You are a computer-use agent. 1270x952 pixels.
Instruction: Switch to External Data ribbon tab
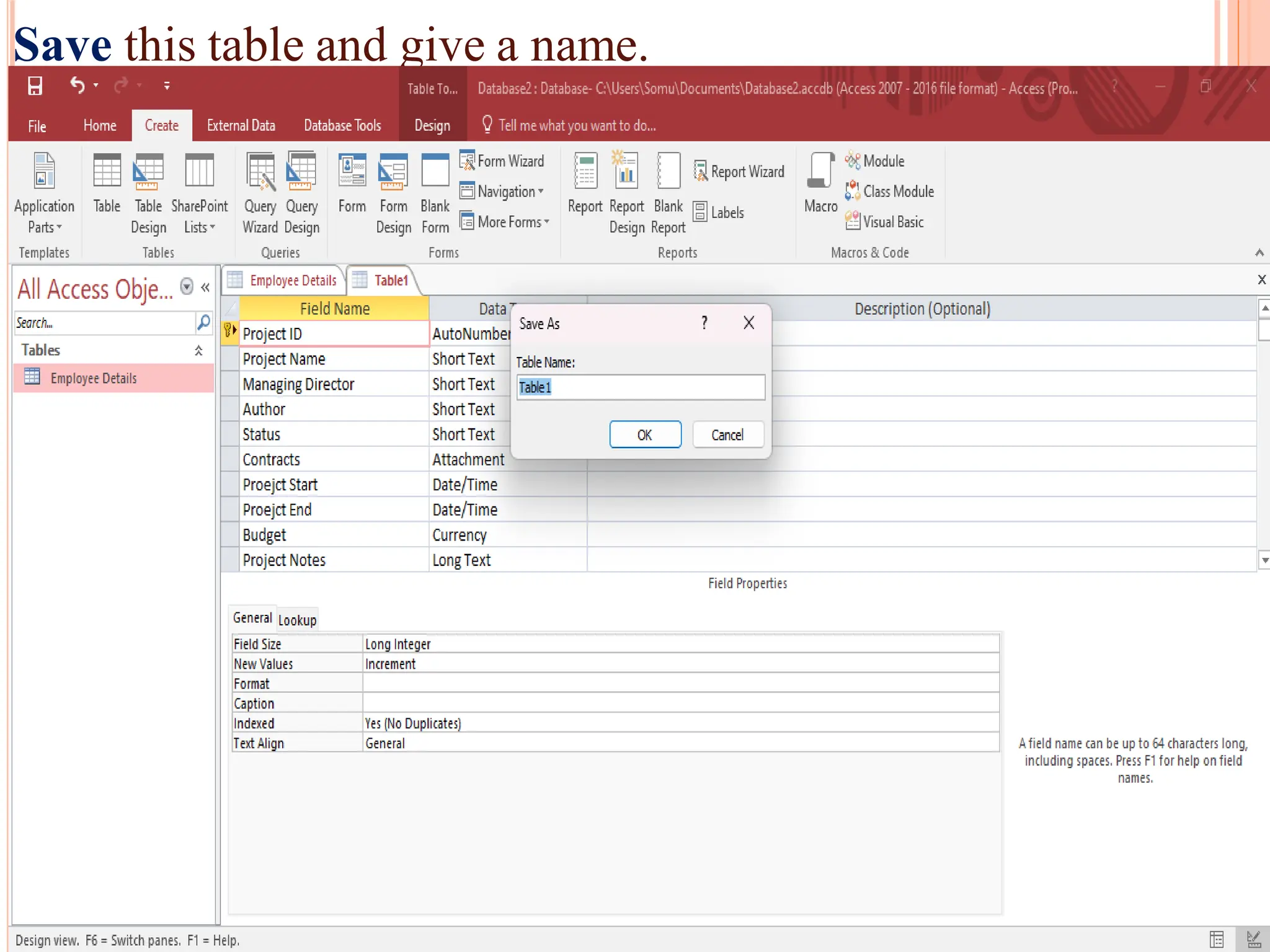241,125
